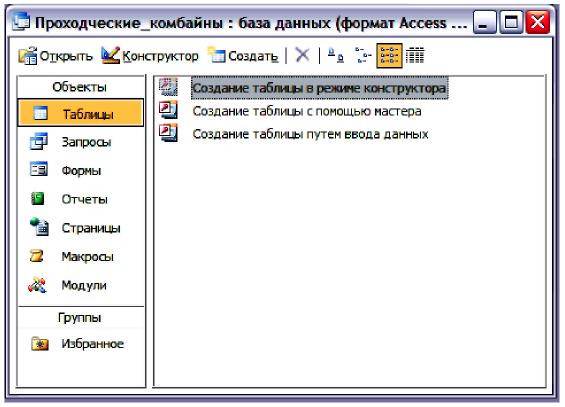
Task: Select Создание таблицы в режиме конструктора
Action: coord(319,88)
